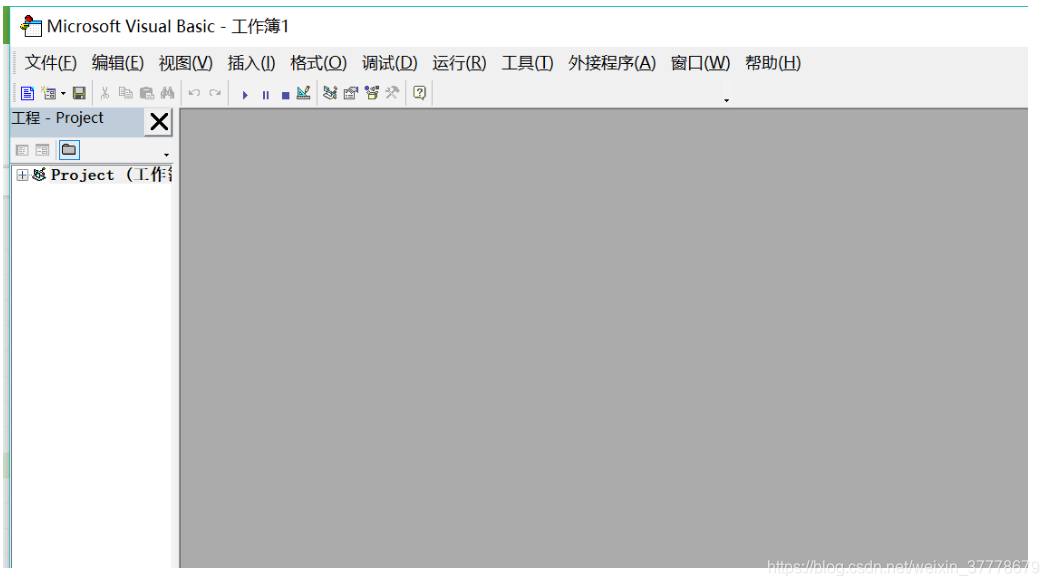Expand the Project tree node
1049x586 pixels.
tap(22, 175)
